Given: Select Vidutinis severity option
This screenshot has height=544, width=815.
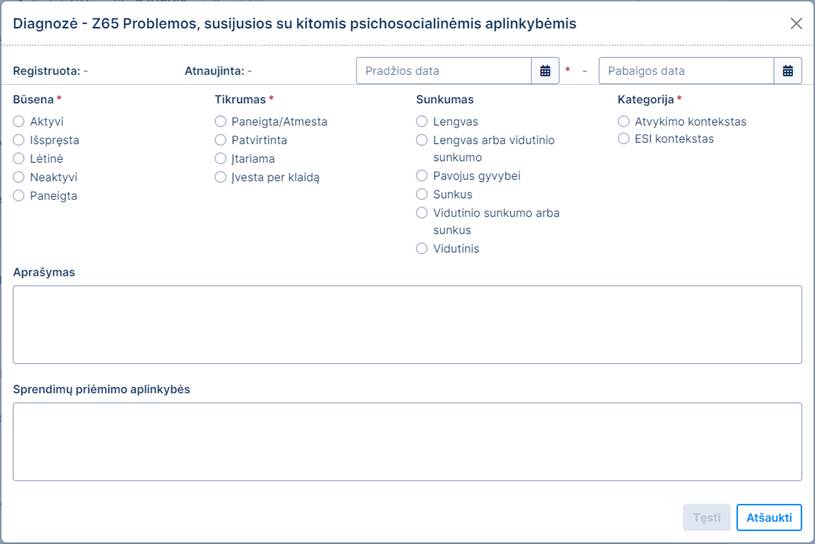Looking at the screenshot, I should pyautogui.click(x=422, y=248).
